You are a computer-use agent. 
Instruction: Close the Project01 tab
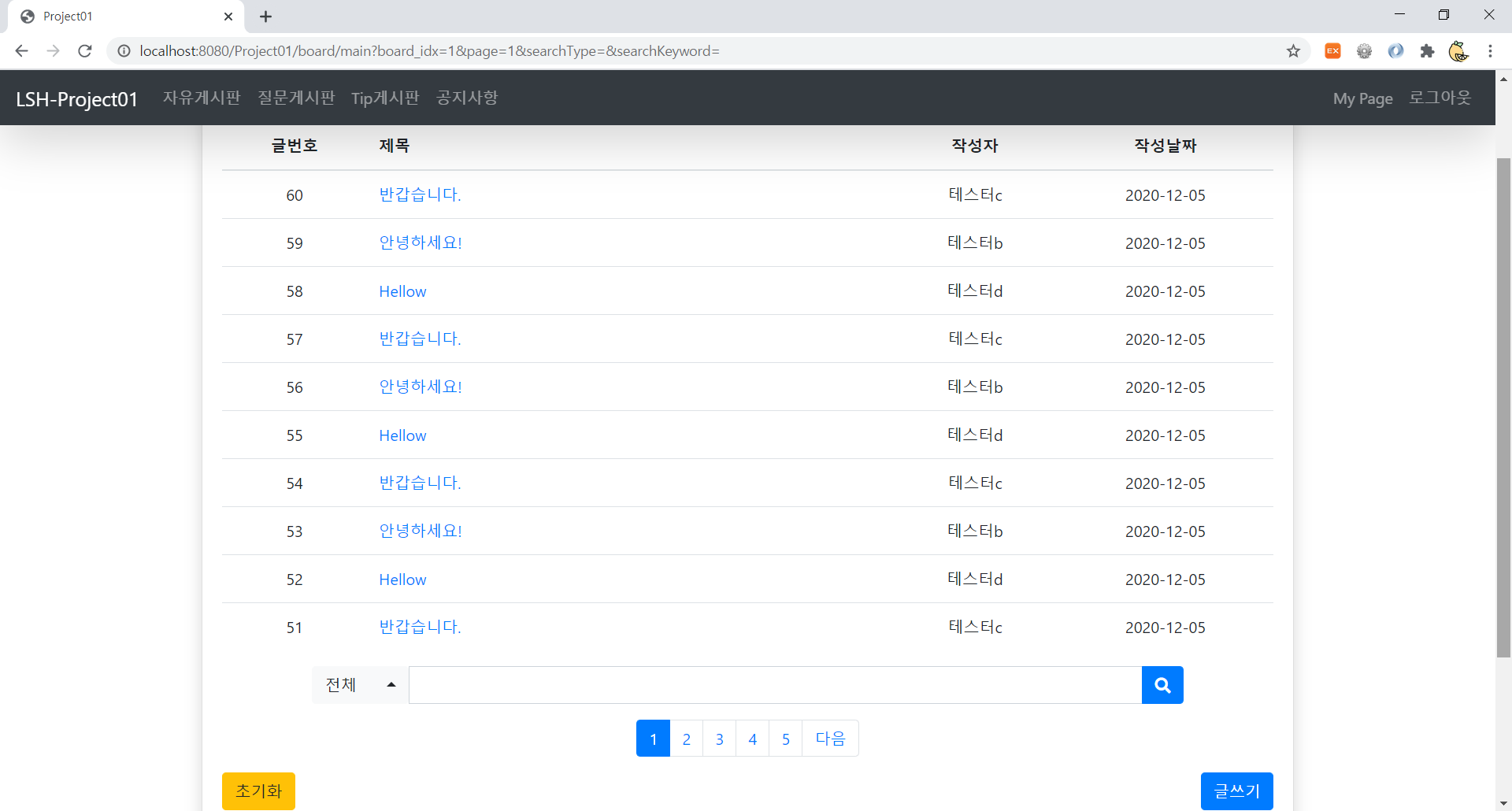pos(228,17)
